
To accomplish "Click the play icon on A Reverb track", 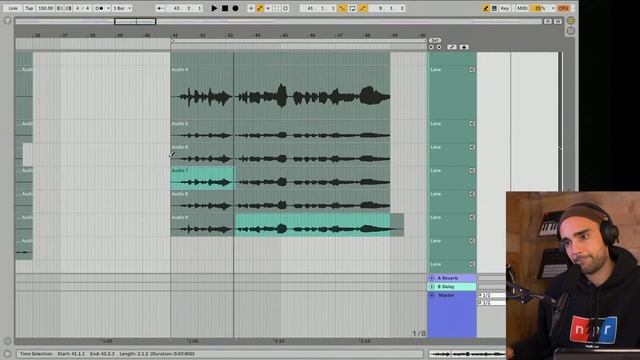I will [x=432, y=278].
